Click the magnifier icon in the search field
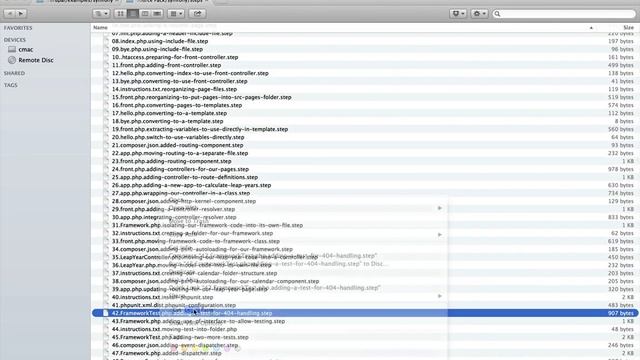Viewport: 640px width, 360px height. (497, 14)
